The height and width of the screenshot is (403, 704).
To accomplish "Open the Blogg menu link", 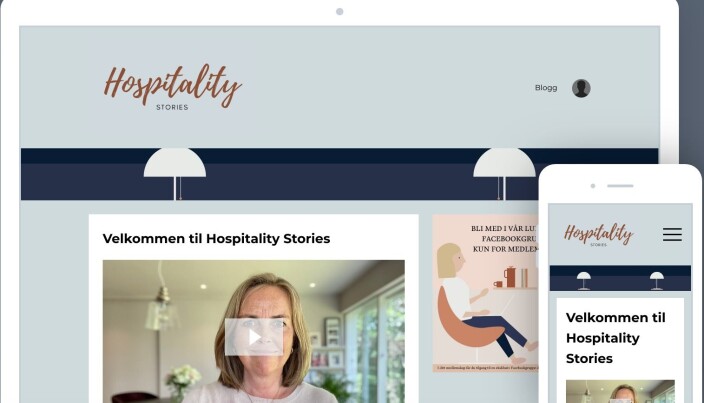I will pos(546,88).
